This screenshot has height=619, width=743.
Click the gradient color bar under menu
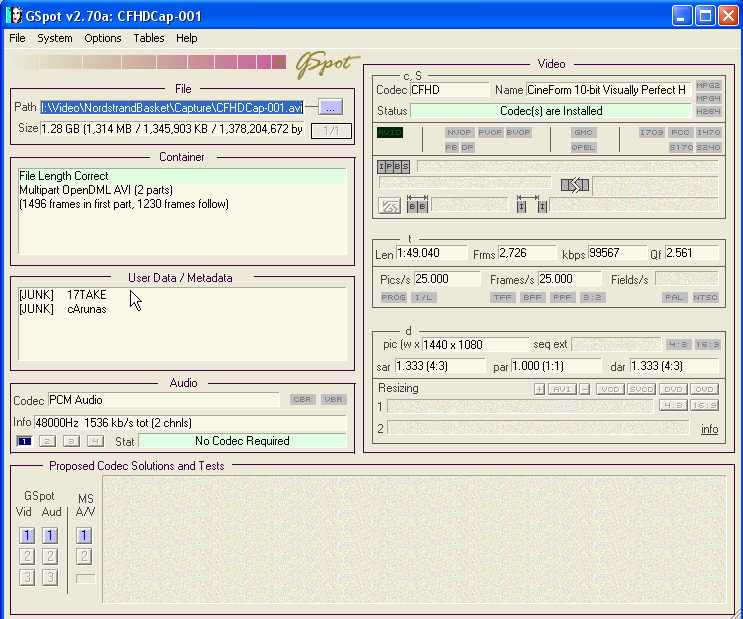point(150,63)
